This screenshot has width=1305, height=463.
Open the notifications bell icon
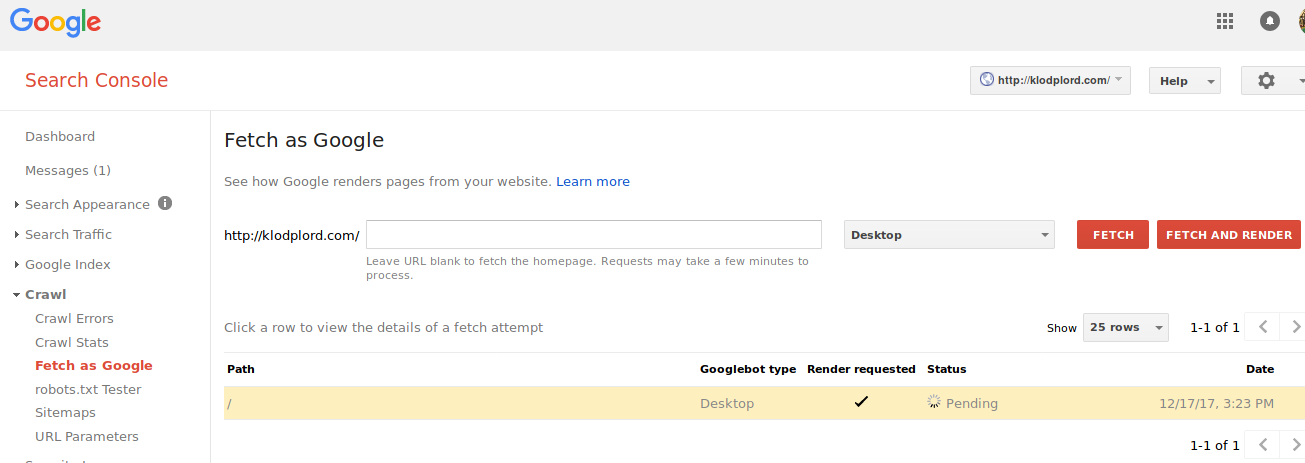coord(1270,21)
